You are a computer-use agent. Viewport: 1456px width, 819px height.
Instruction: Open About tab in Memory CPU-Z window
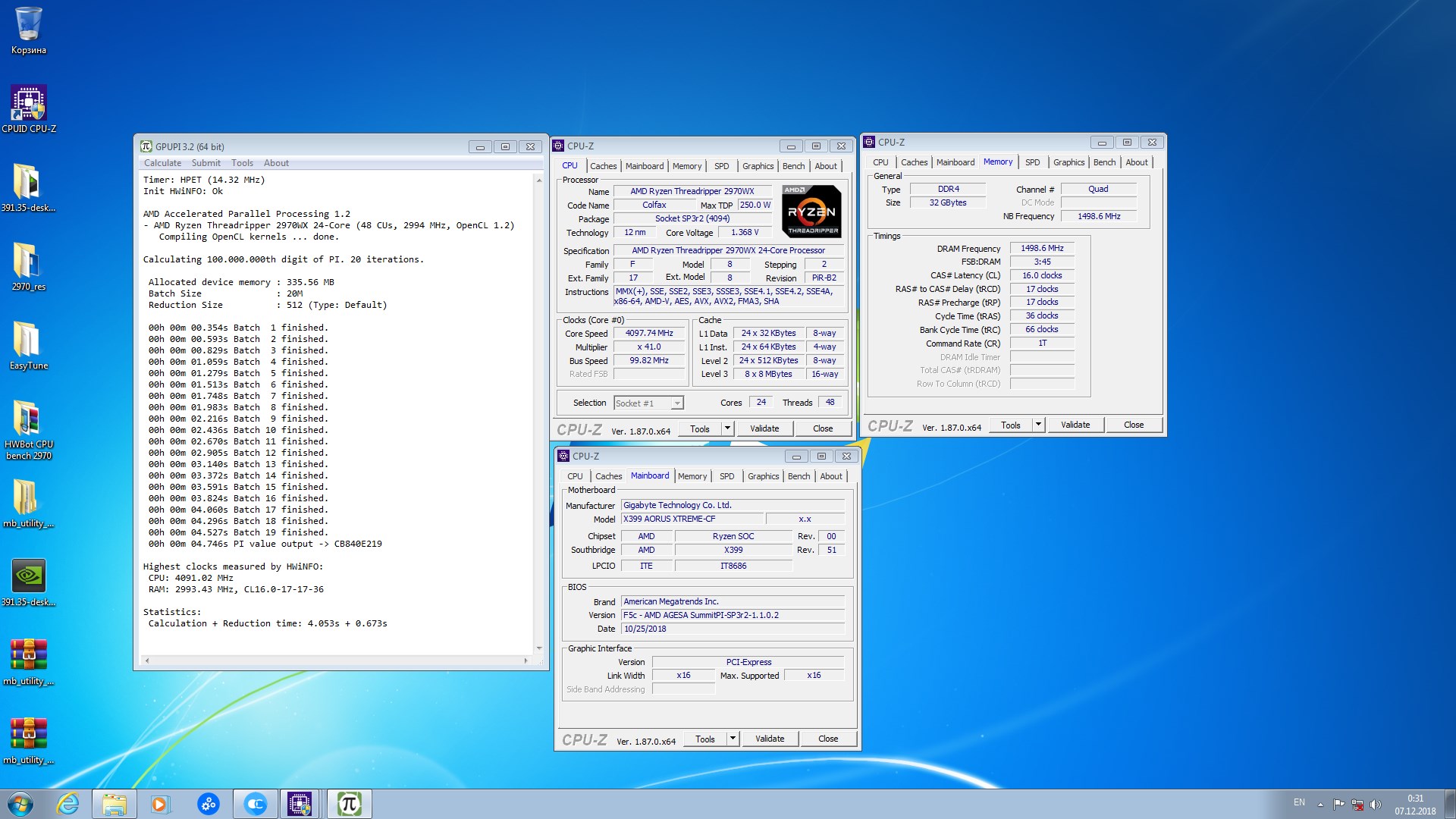(1136, 162)
